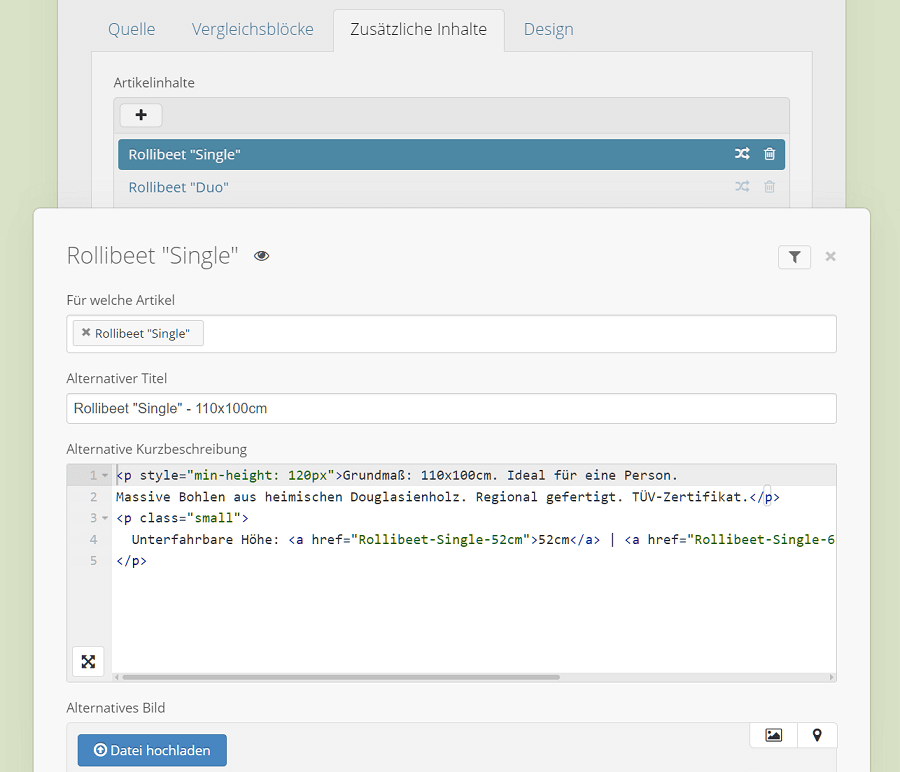Place cursor in code line 2 text

(x=448, y=497)
